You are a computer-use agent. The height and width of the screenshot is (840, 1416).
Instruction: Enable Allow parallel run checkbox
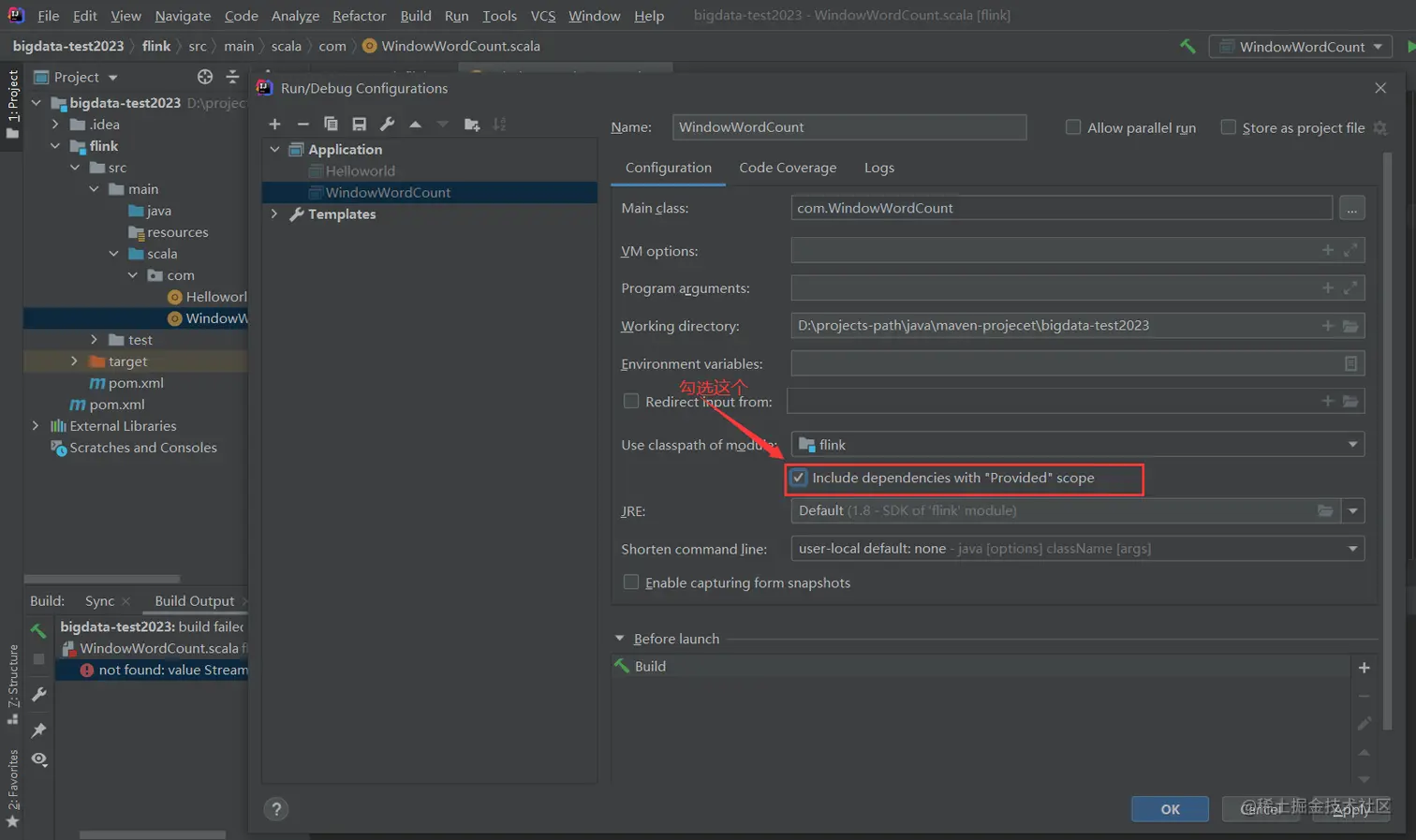pyautogui.click(x=1073, y=127)
